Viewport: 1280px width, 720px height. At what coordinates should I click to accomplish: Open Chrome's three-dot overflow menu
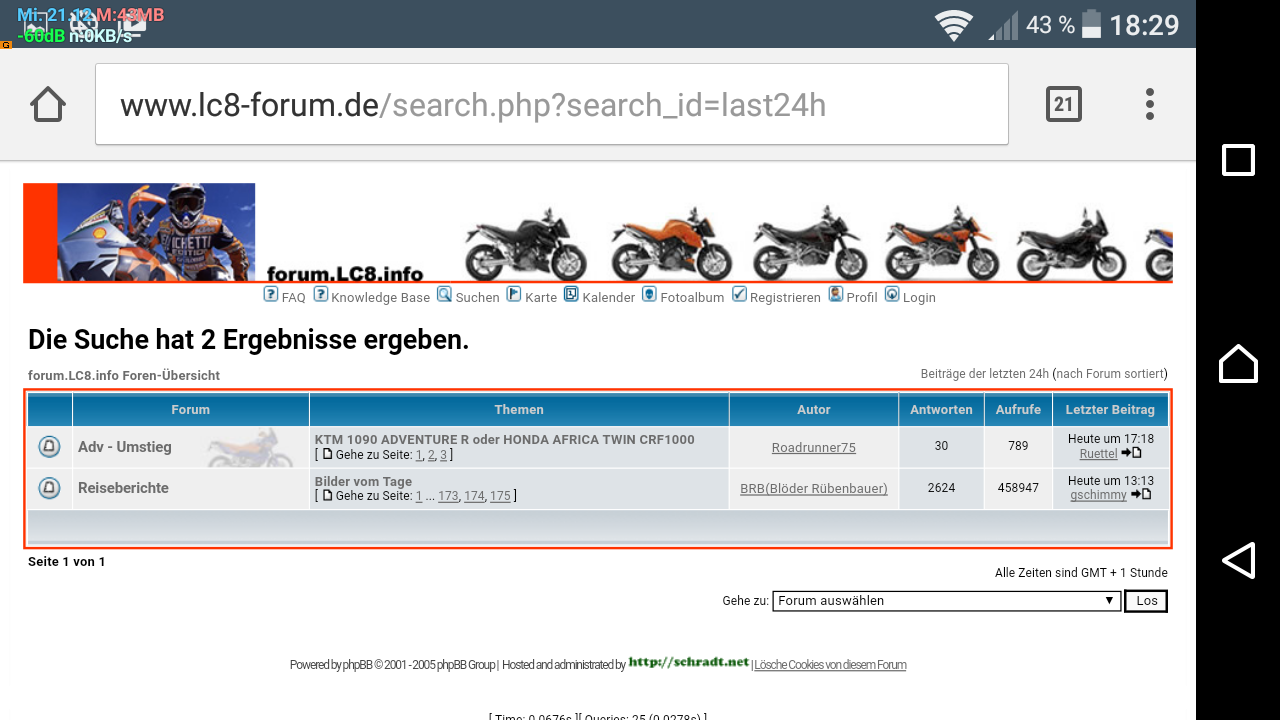pyautogui.click(x=1150, y=104)
